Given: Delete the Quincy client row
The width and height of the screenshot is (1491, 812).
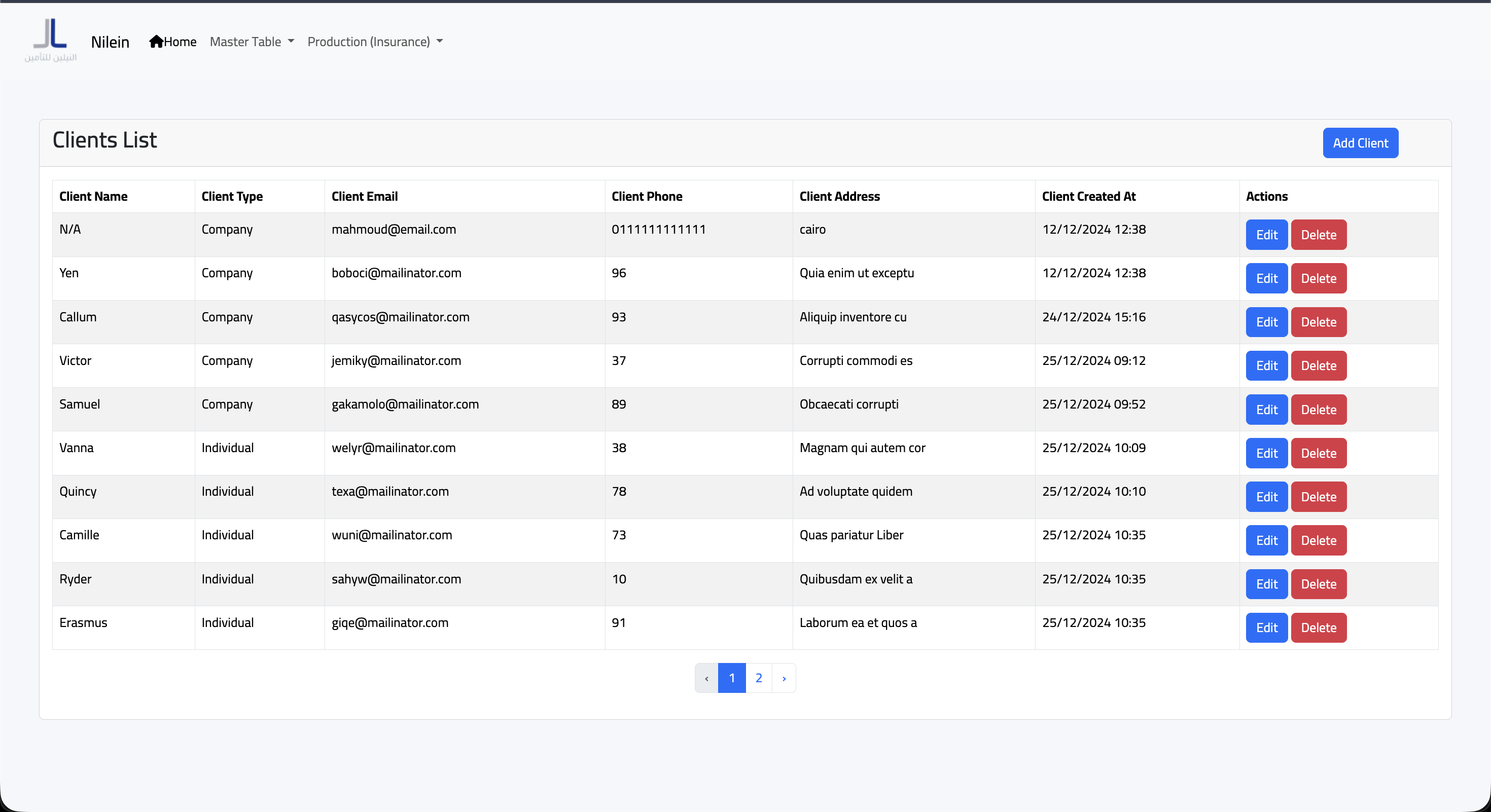Looking at the screenshot, I should 1318,497.
